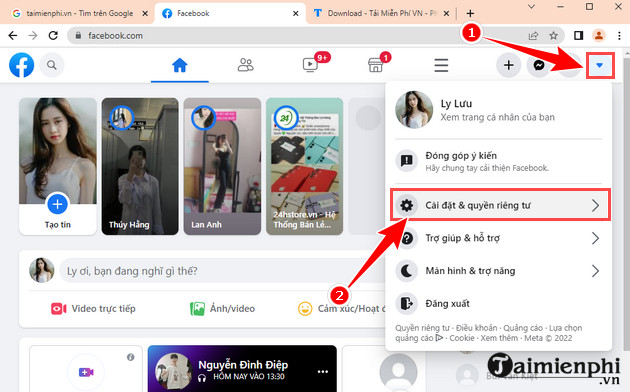Click the settings gear icon
Image resolution: width=630 pixels, height=392 pixels.
click(407, 206)
